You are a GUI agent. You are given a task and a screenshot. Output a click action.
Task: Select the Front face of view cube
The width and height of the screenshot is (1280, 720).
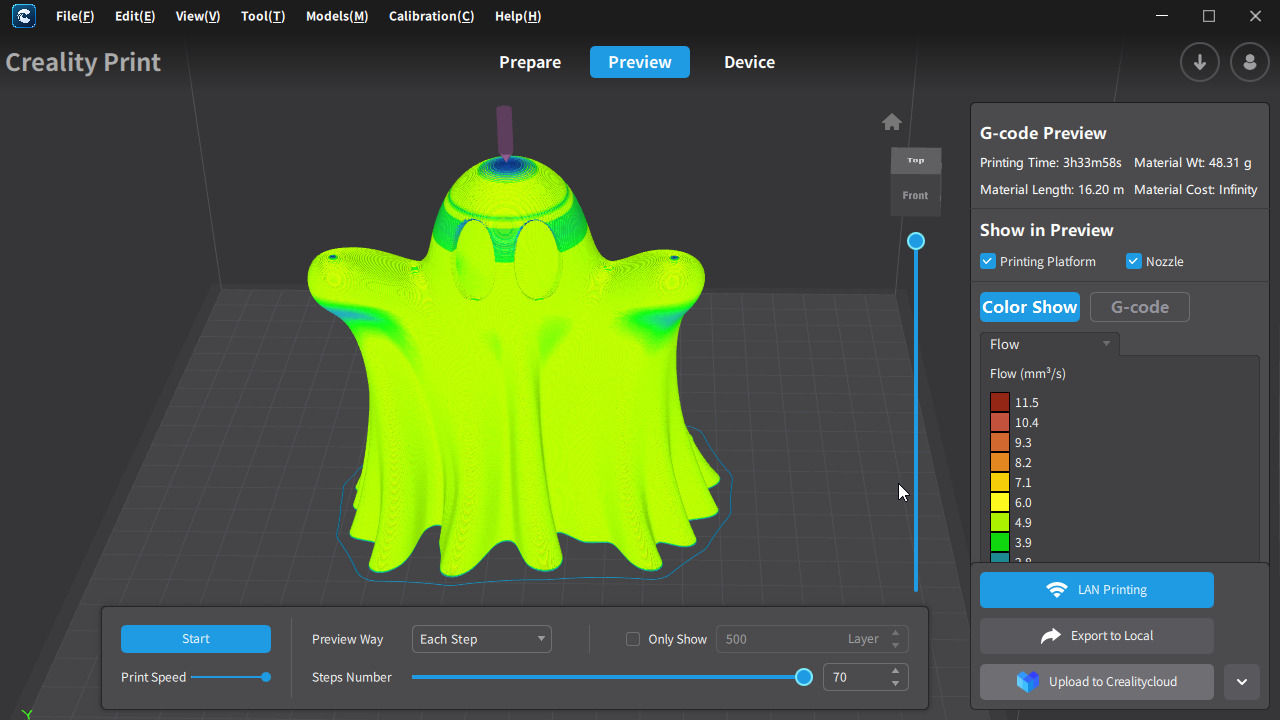[915, 196]
